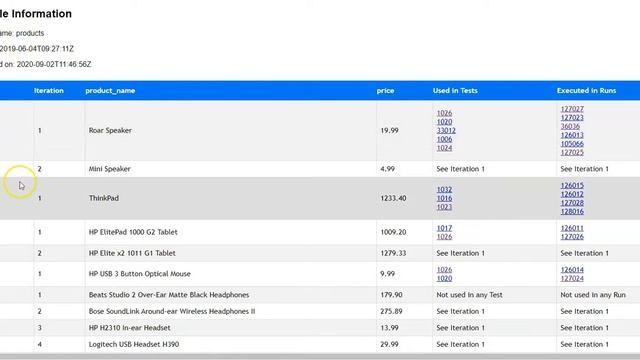Select Bose SoundLink Around-ear Wireless Headphones cell
Viewport: 640px width, 360px height.
(x=230, y=311)
